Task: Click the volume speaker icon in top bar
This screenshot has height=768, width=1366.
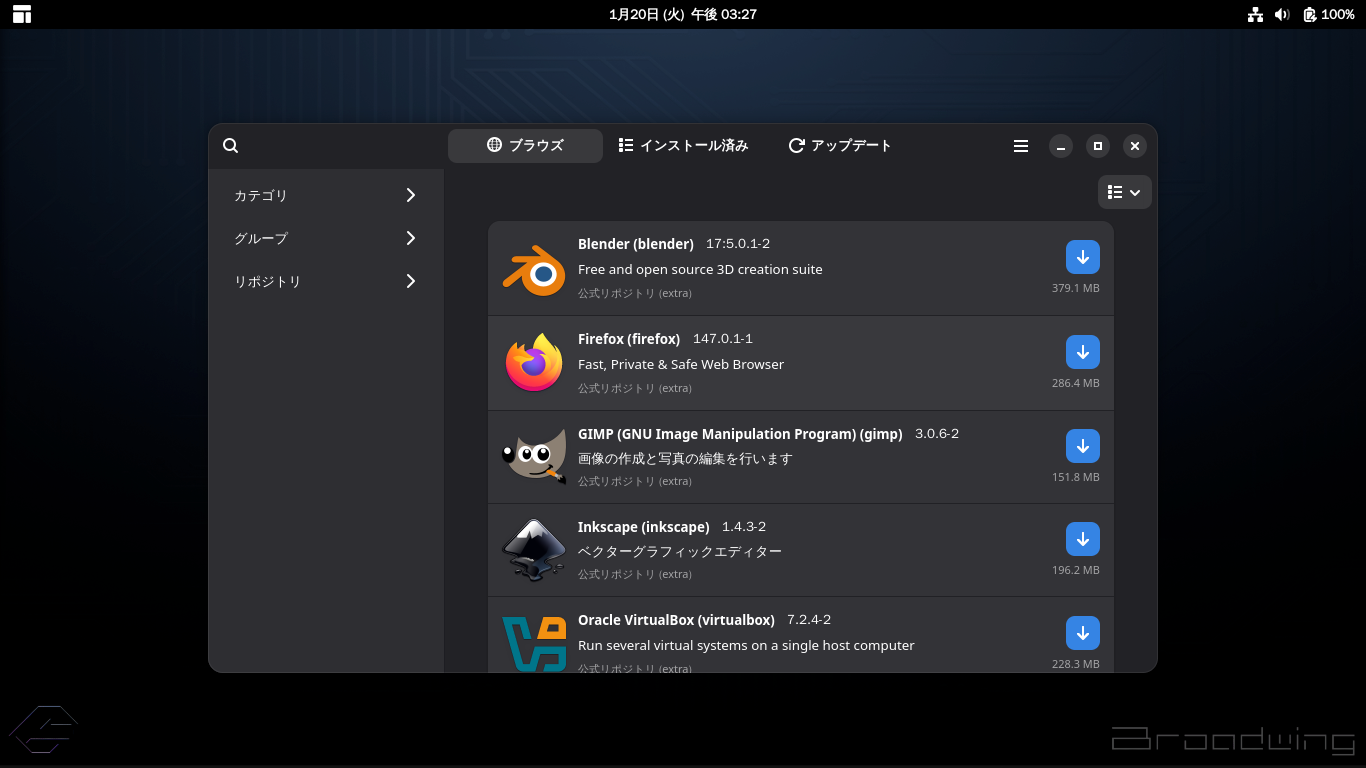Action: tap(1282, 14)
